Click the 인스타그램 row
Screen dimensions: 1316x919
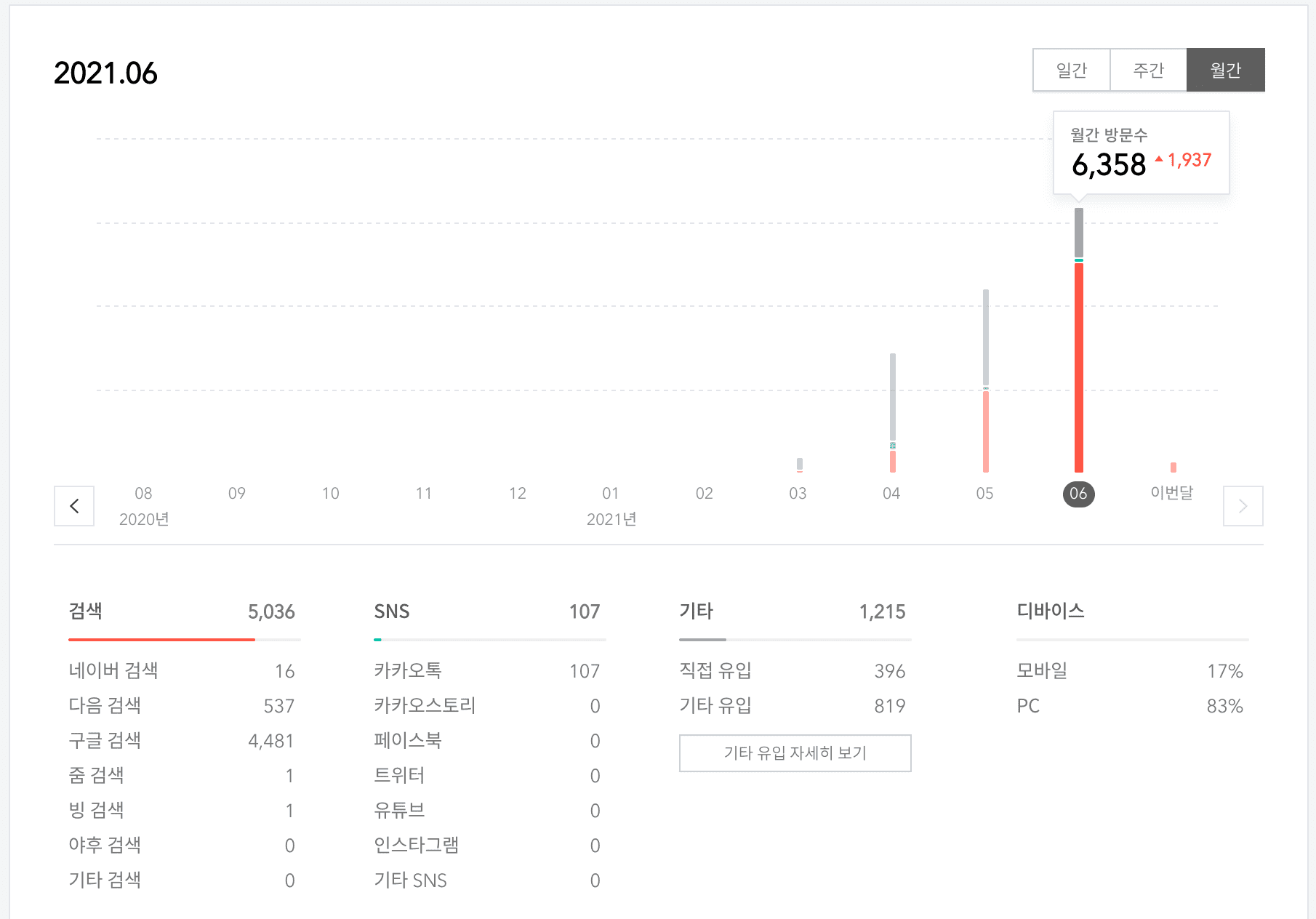[x=487, y=845]
